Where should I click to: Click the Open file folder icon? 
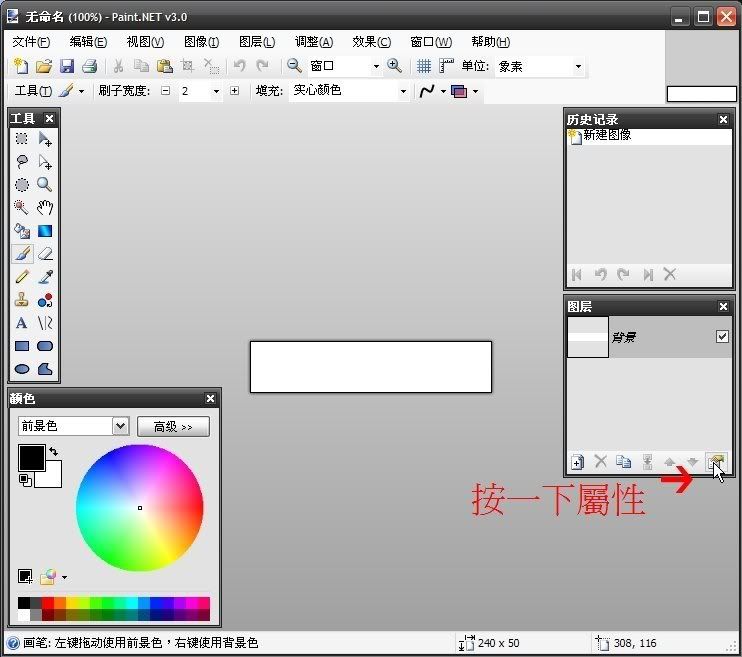[44, 66]
